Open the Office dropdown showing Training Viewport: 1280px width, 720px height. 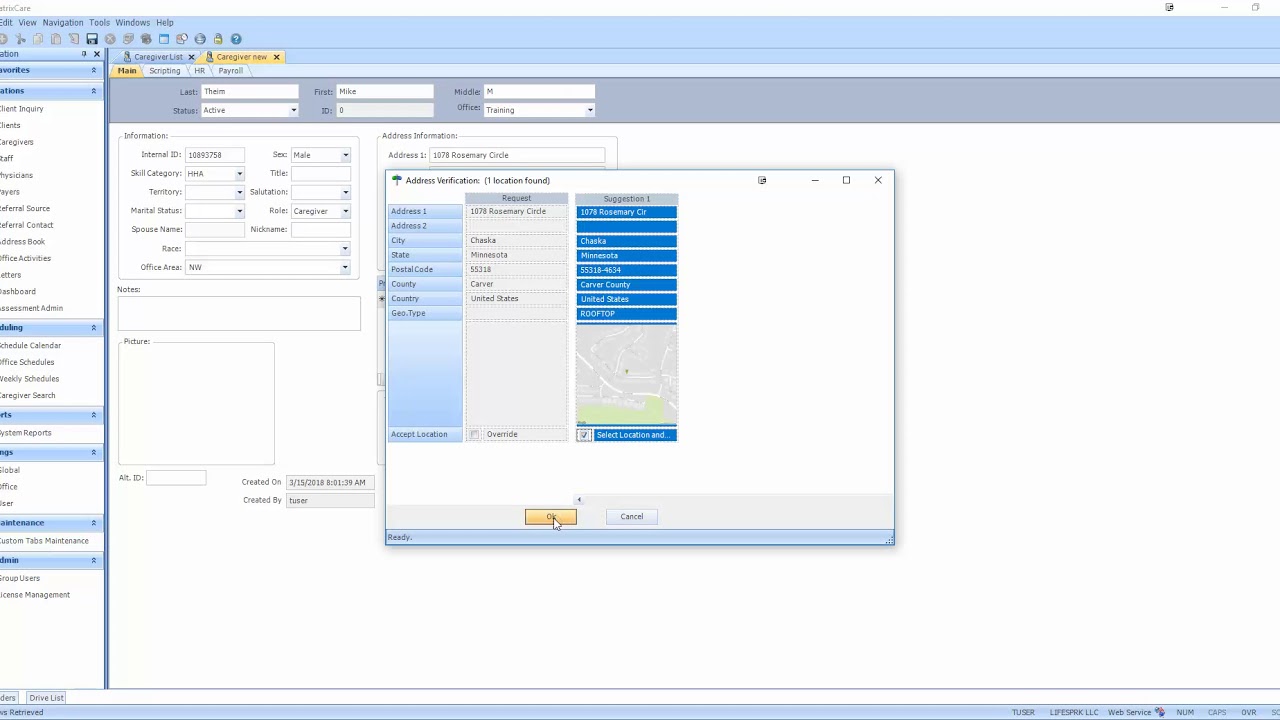[x=590, y=110]
